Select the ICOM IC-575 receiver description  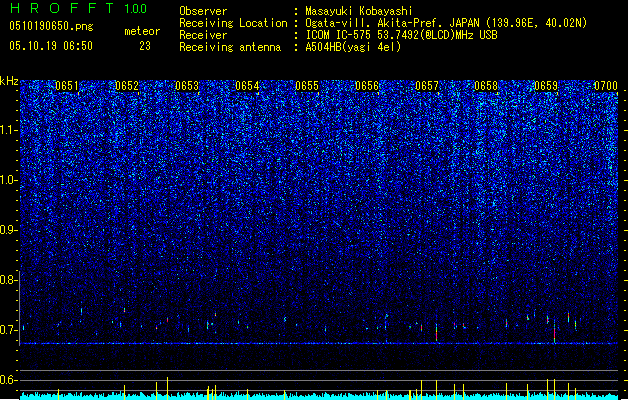(x=402, y=35)
